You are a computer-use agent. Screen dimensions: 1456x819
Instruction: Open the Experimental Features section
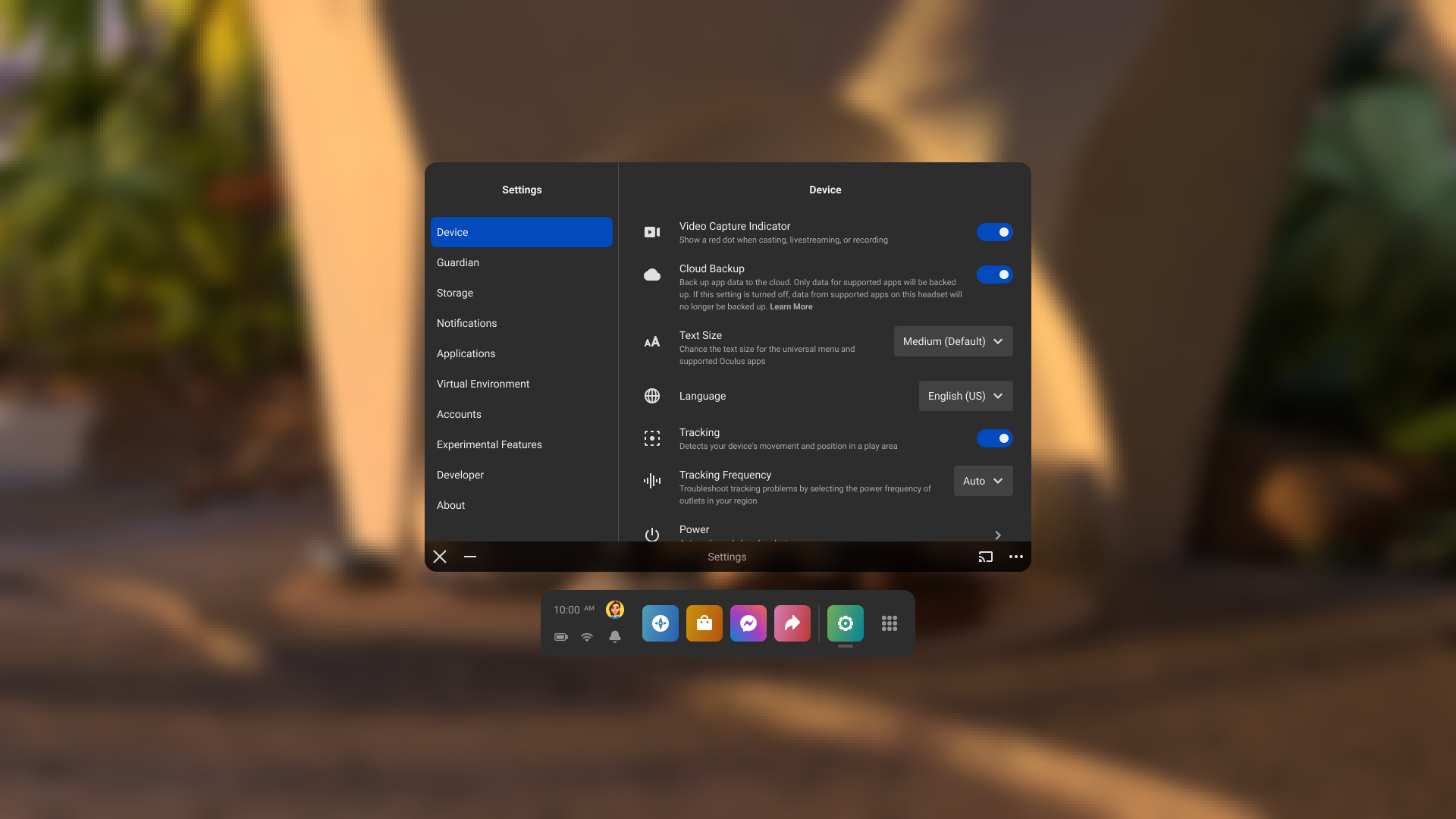click(x=489, y=444)
